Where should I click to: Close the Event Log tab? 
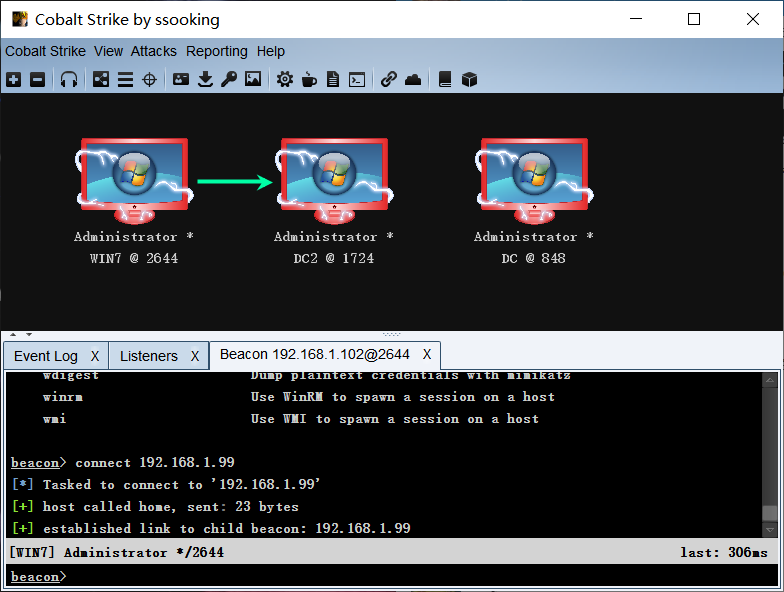[95, 356]
